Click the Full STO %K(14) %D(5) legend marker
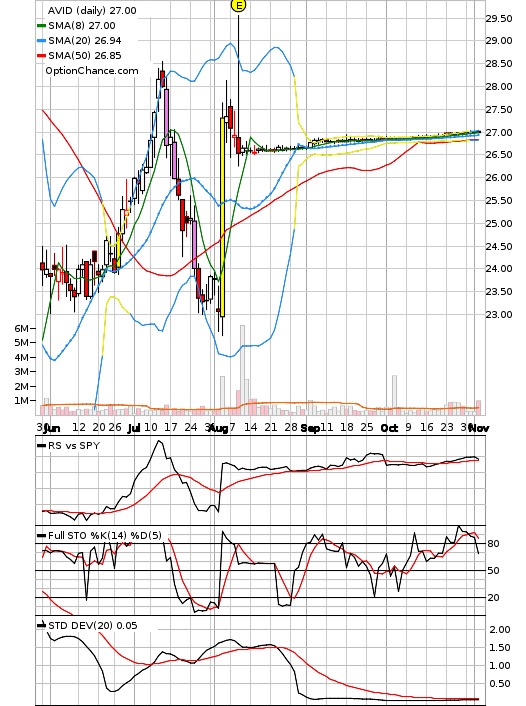Screen dimensions: 526x706 coord(41,535)
